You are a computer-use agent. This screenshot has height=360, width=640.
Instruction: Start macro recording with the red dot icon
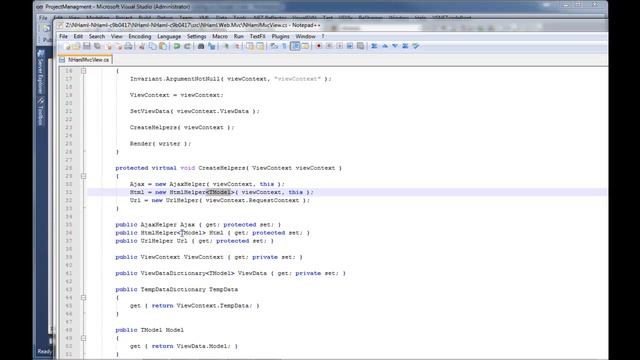(319, 46)
